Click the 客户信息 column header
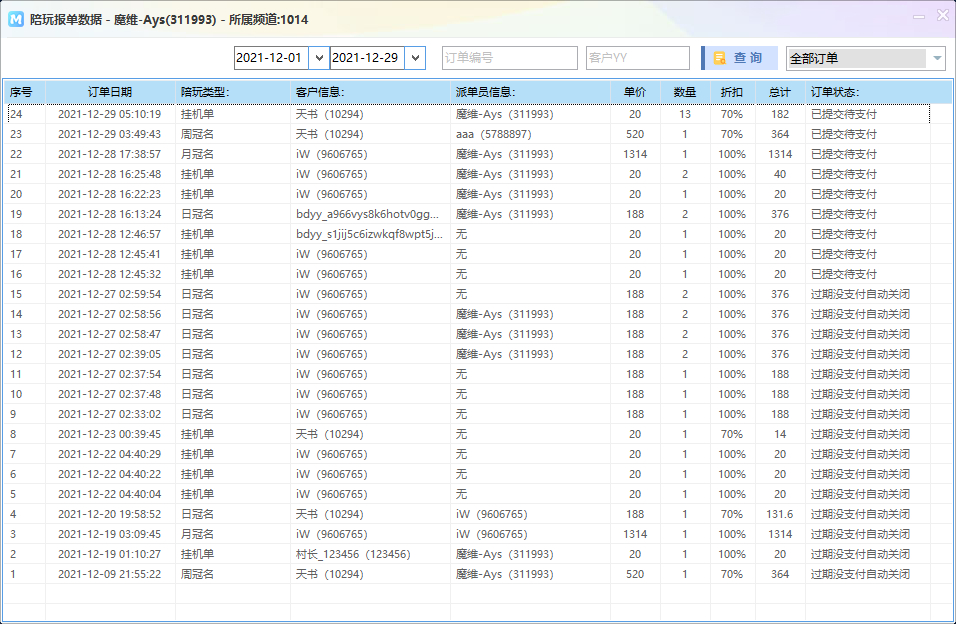The height and width of the screenshot is (624, 956). [370, 92]
